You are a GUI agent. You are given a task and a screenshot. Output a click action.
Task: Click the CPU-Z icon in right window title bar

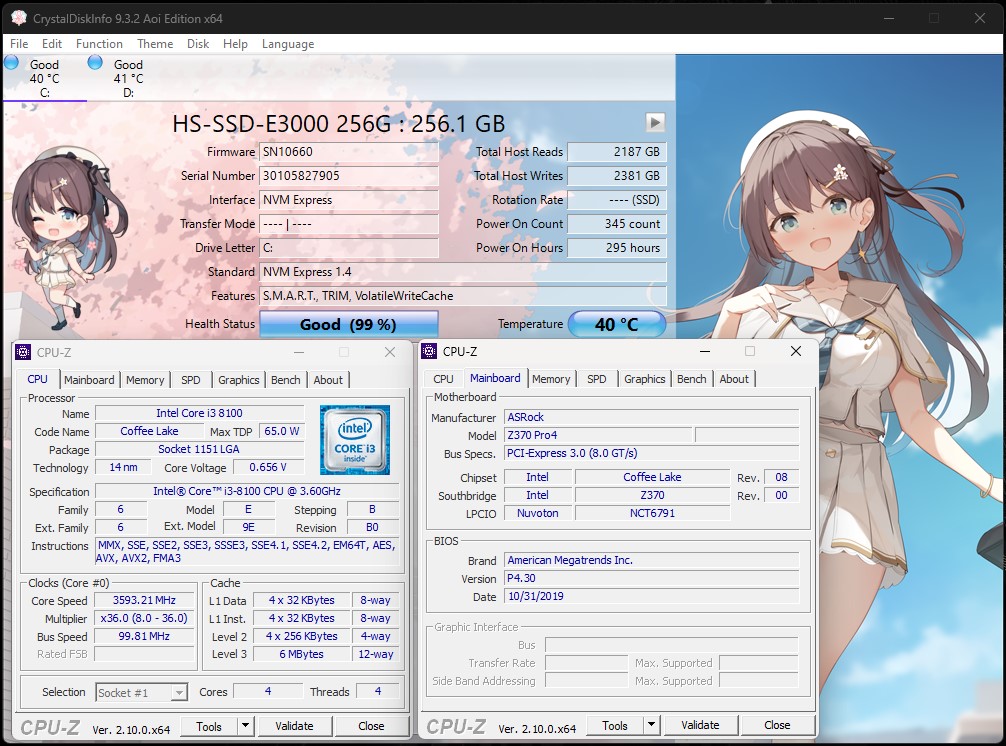pos(429,352)
